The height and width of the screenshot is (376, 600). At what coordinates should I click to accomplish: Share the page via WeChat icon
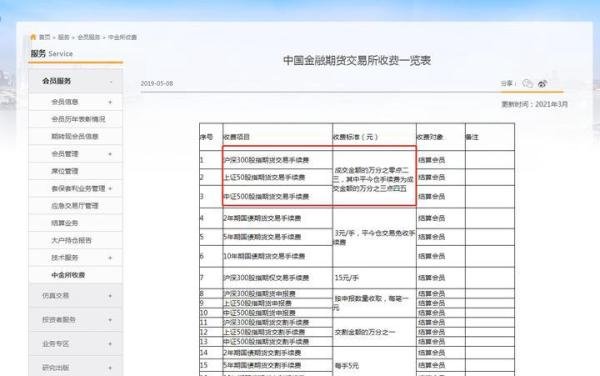[528, 83]
